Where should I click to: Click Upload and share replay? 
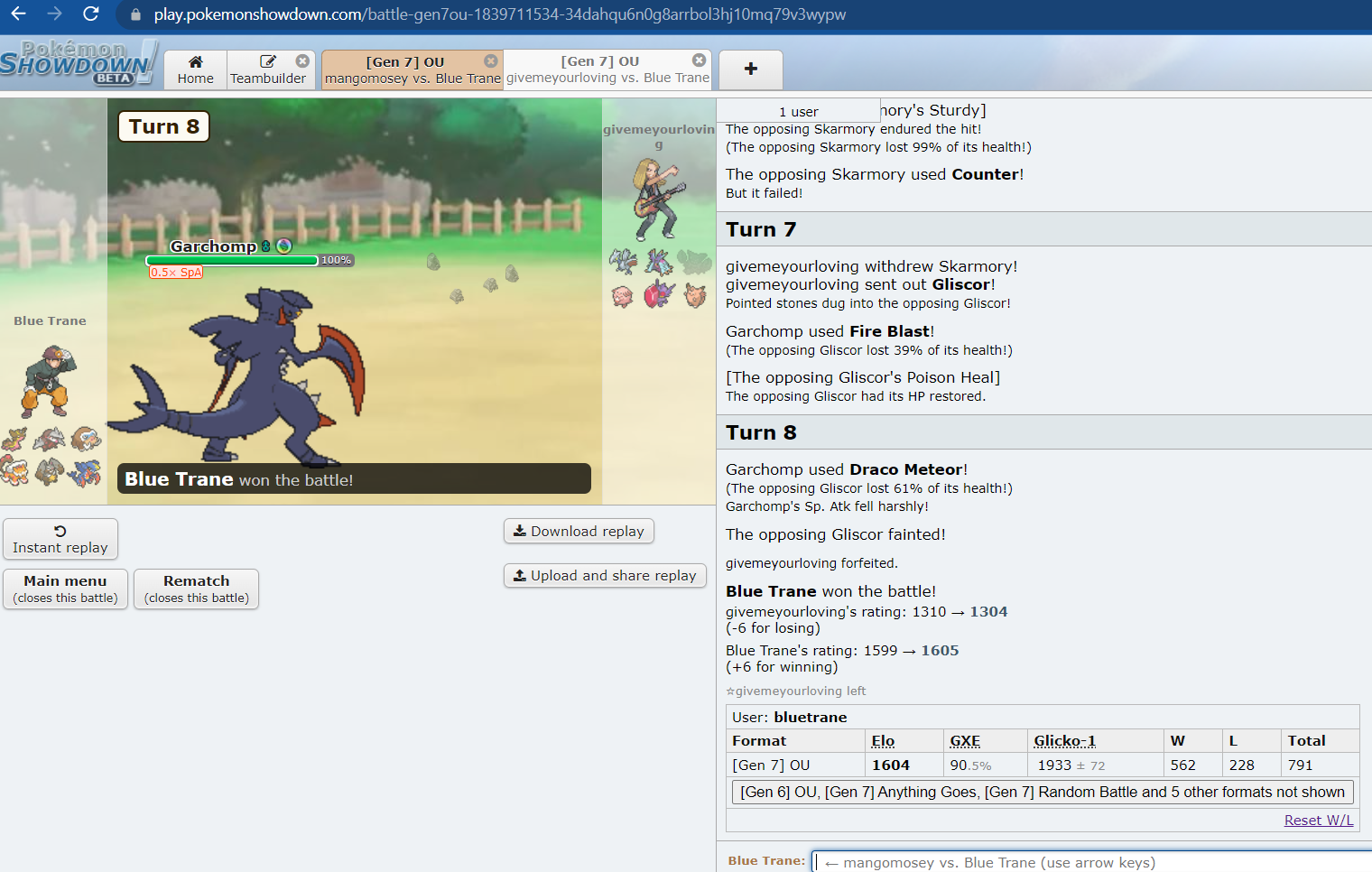coord(605,576)
